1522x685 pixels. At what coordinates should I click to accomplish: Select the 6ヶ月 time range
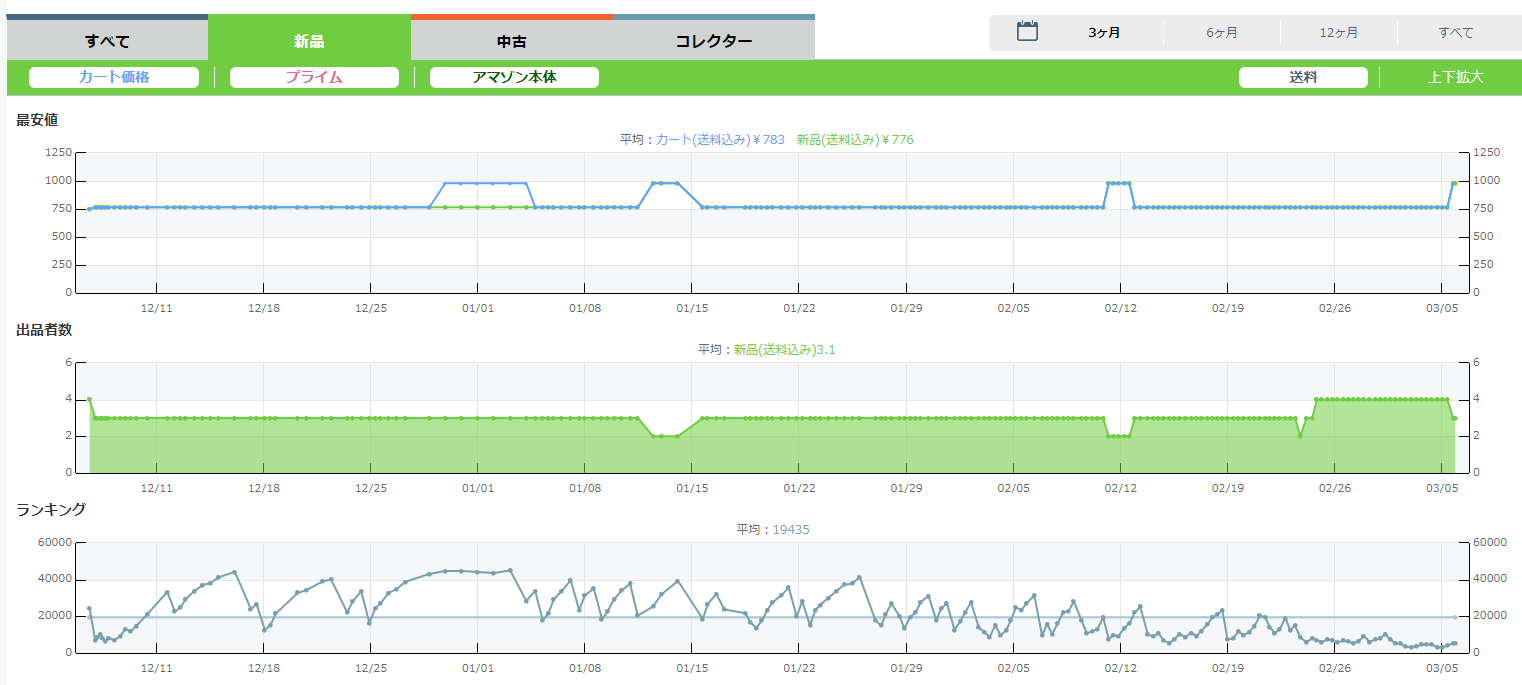coord(1221,33)
